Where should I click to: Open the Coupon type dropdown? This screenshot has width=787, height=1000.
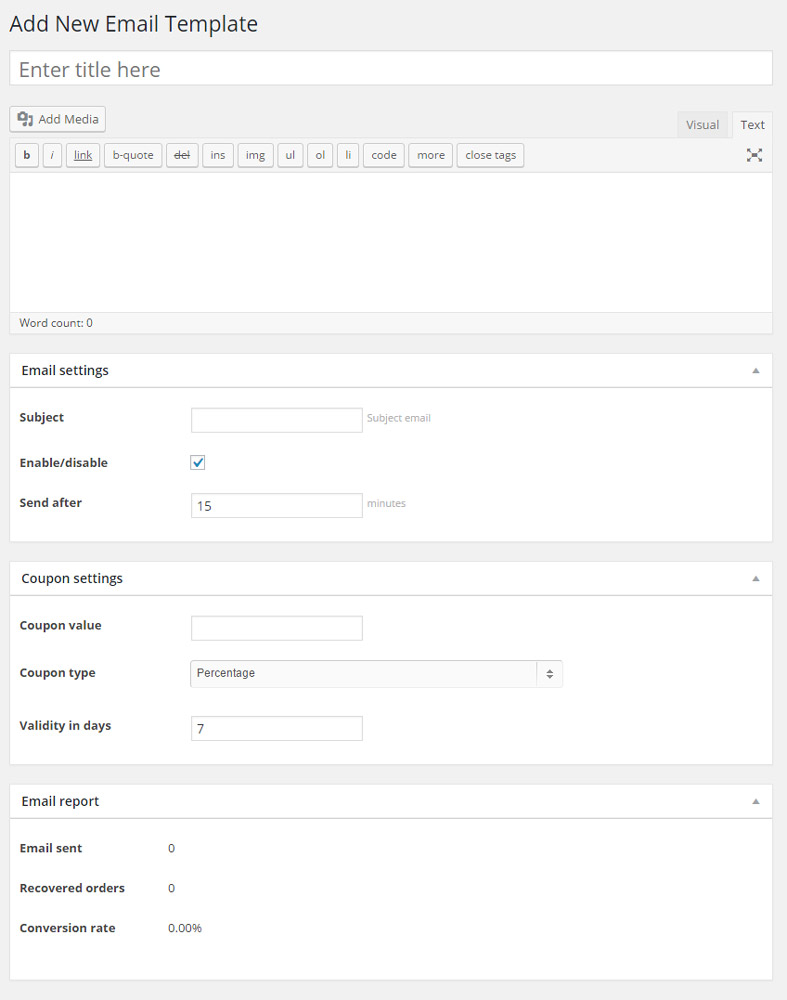click(376, 674)
